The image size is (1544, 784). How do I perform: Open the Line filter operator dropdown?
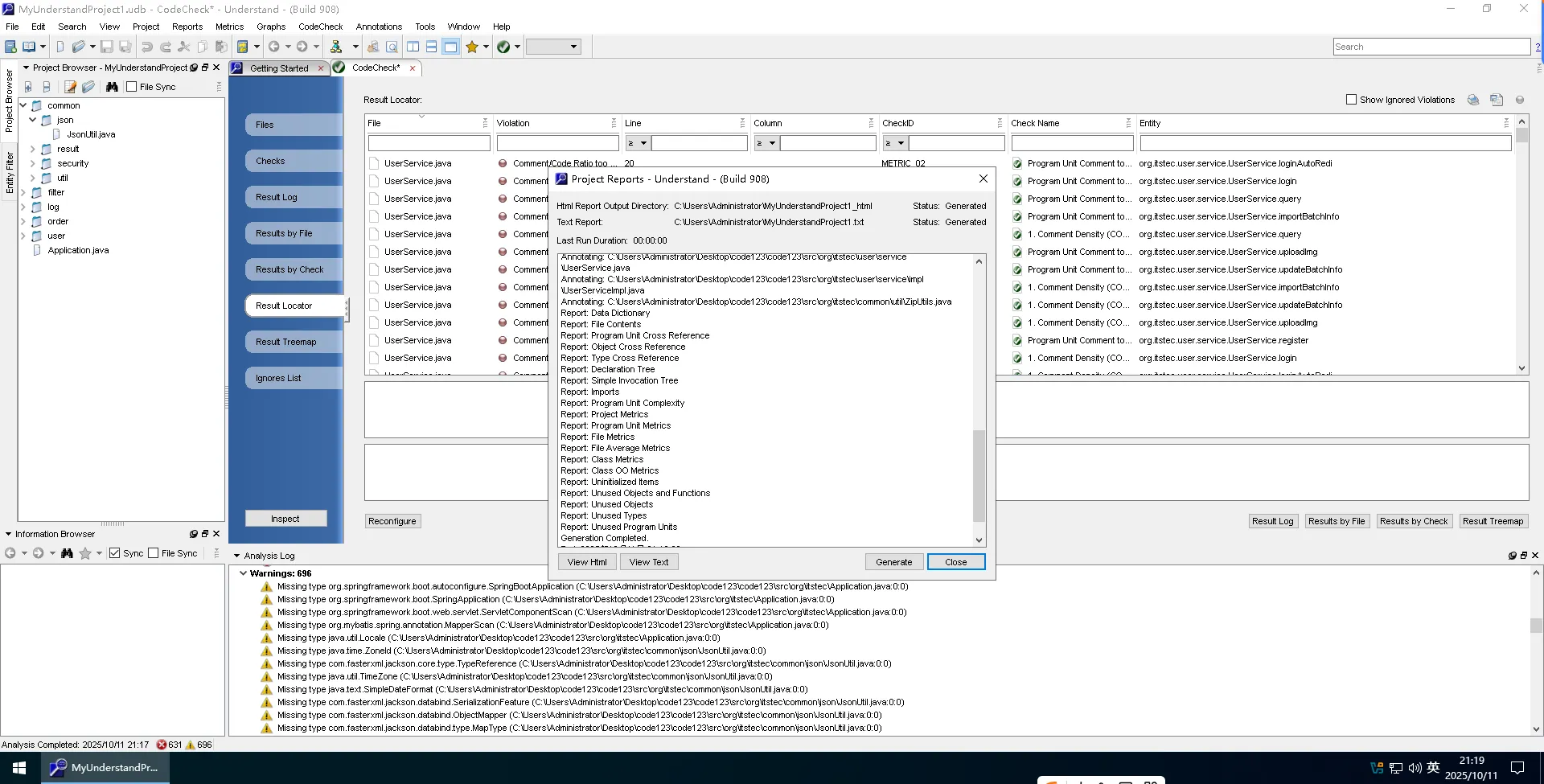point(638,143)
